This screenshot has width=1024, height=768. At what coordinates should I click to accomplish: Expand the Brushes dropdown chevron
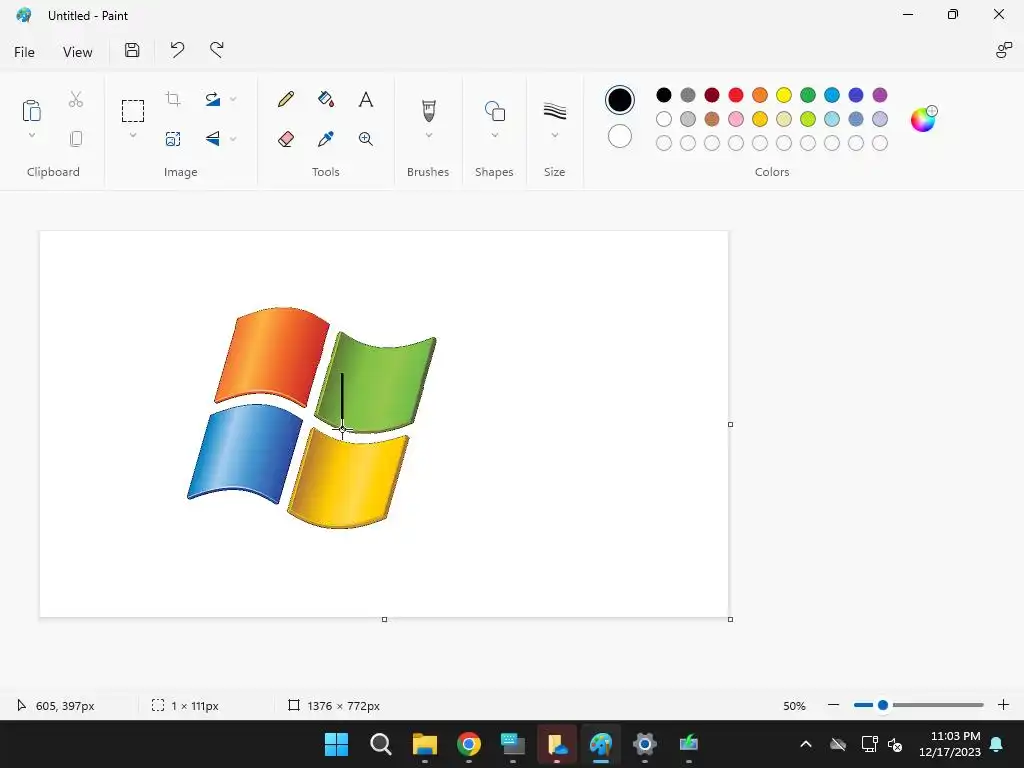click(428, 135)
